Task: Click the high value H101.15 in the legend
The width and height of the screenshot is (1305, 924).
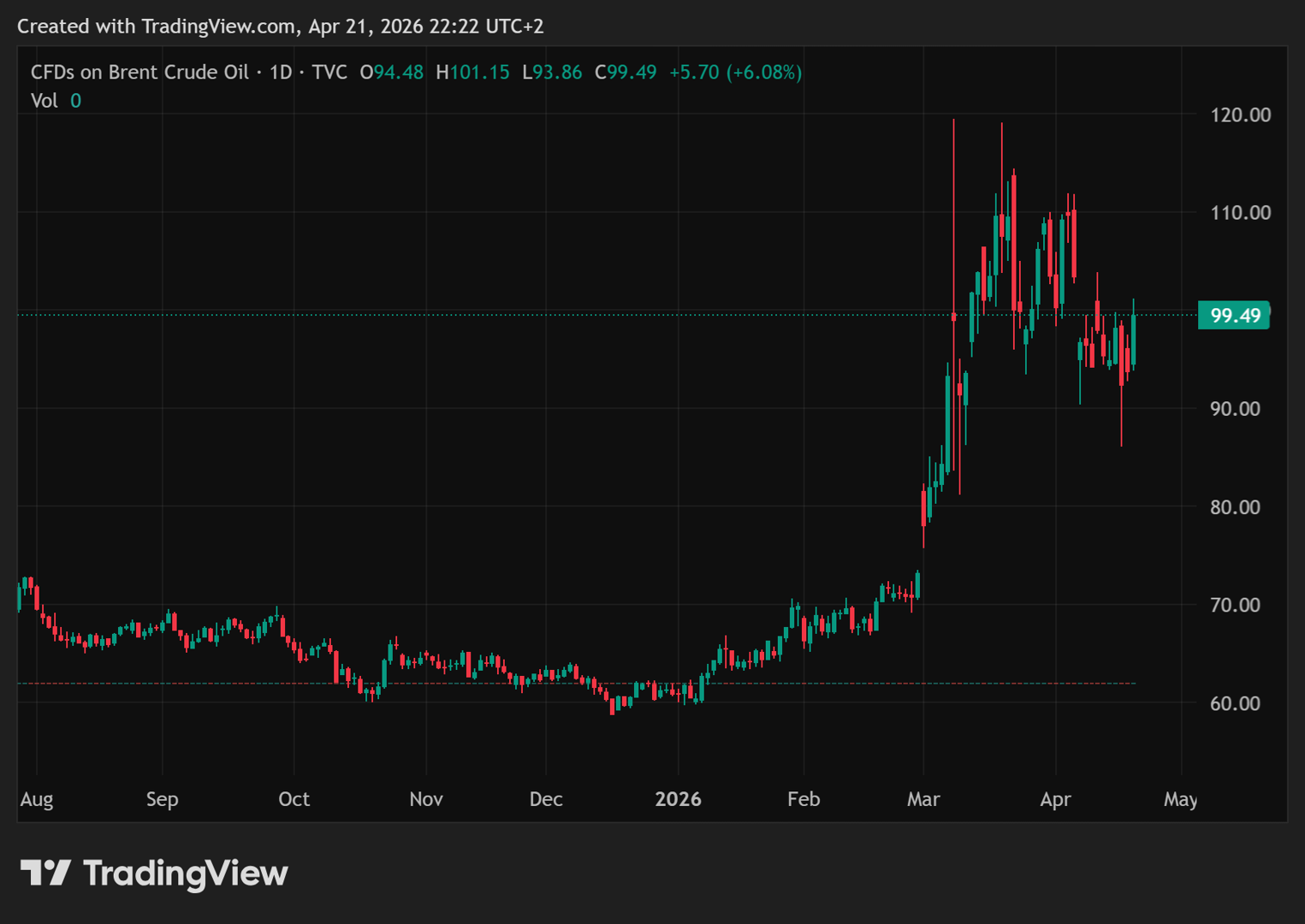Action: point(472,73)
